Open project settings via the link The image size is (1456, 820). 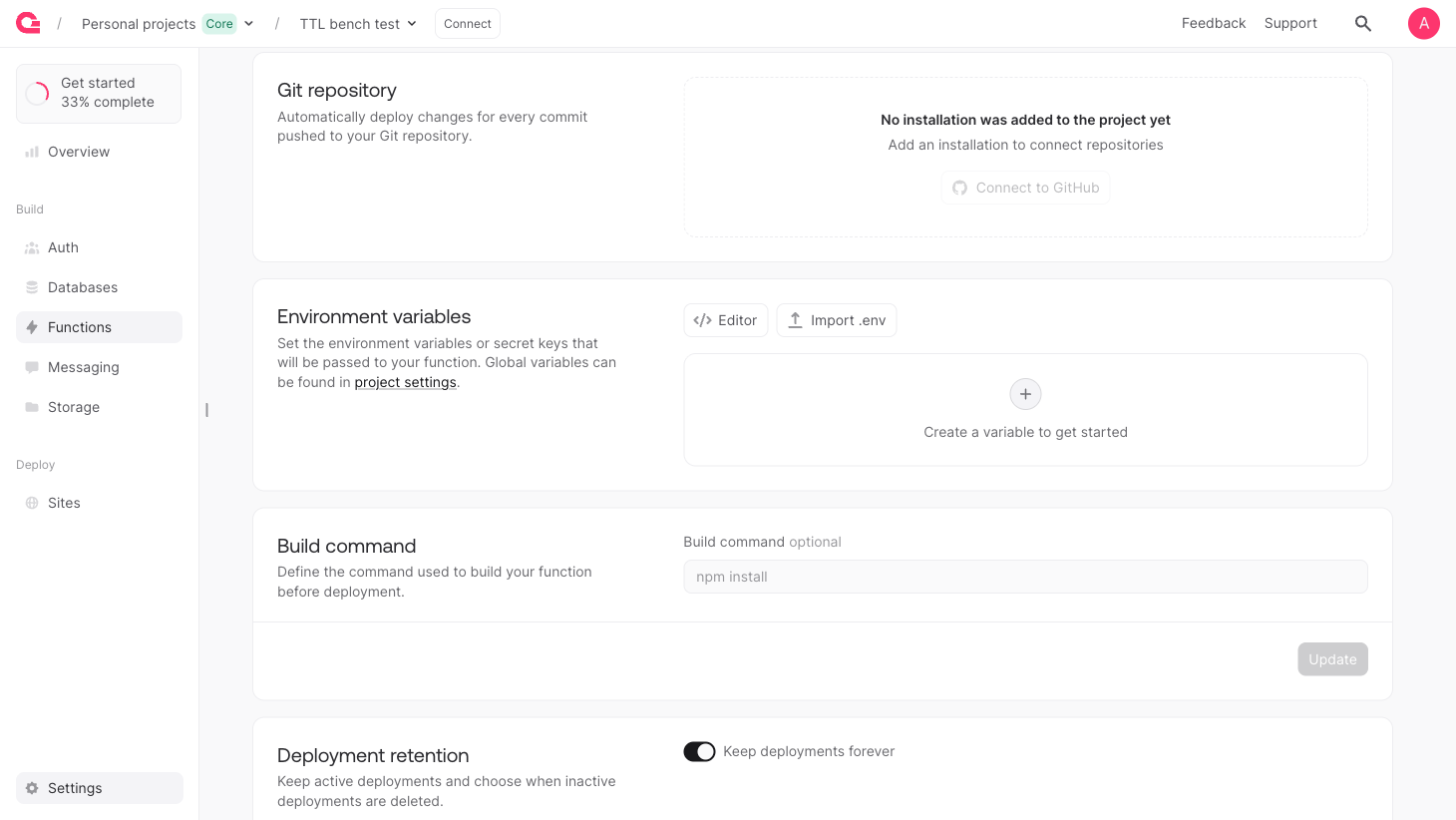405,382
